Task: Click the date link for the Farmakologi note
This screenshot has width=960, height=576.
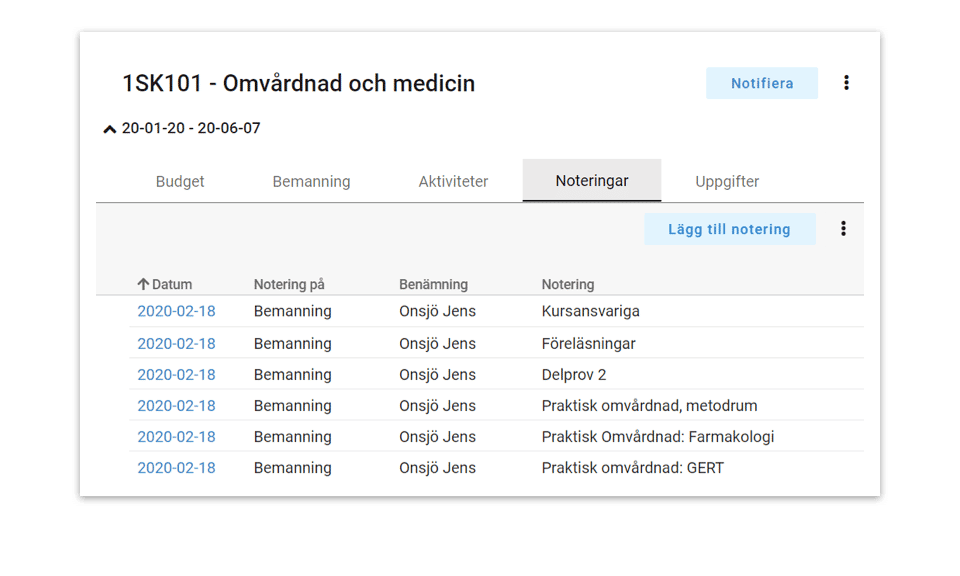Action: (x=176, y=437)
